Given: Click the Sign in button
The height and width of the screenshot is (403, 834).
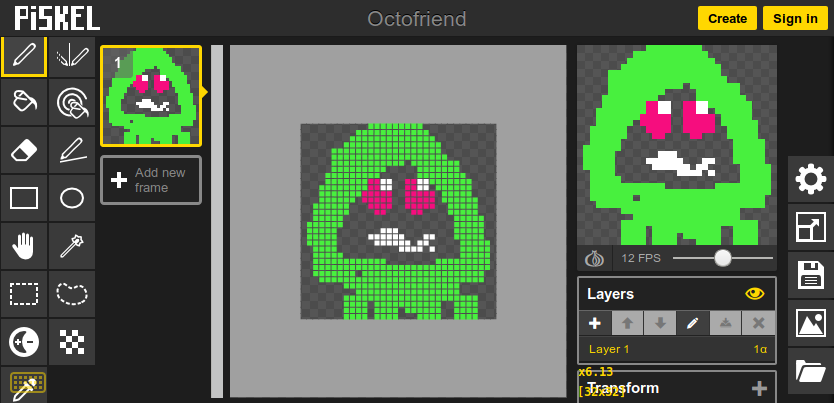Looking at the screenshot, I should coord(795,18).
